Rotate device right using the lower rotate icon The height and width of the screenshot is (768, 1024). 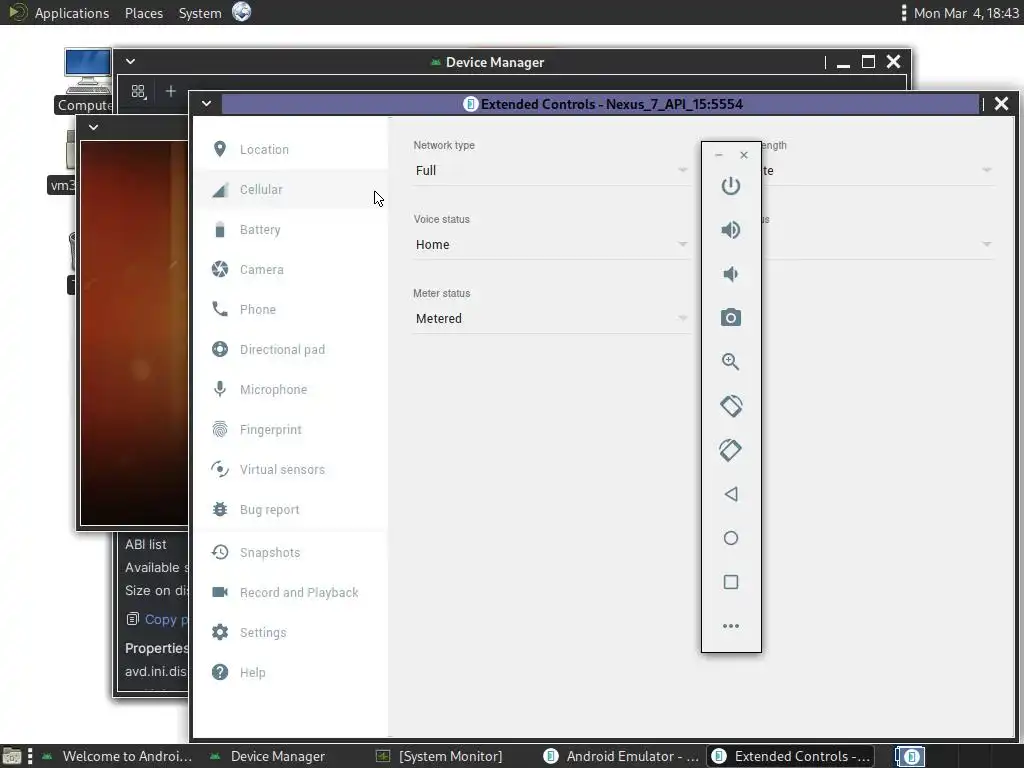(x=730, y=450)
